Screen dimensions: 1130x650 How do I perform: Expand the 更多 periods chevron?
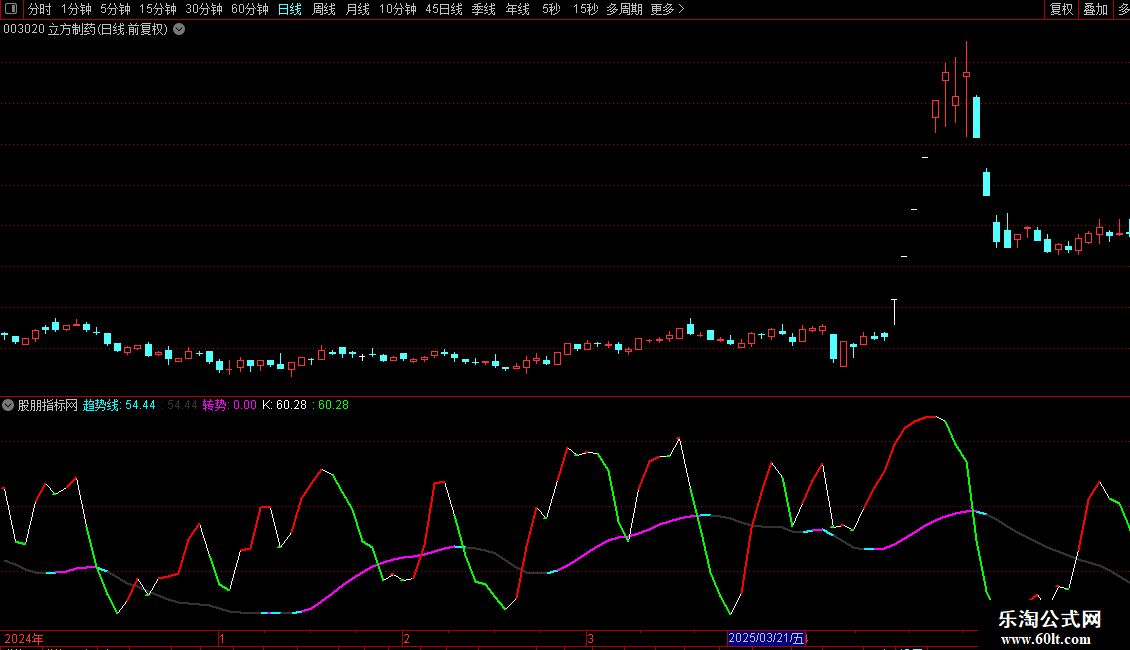click(x=681, y=9)
